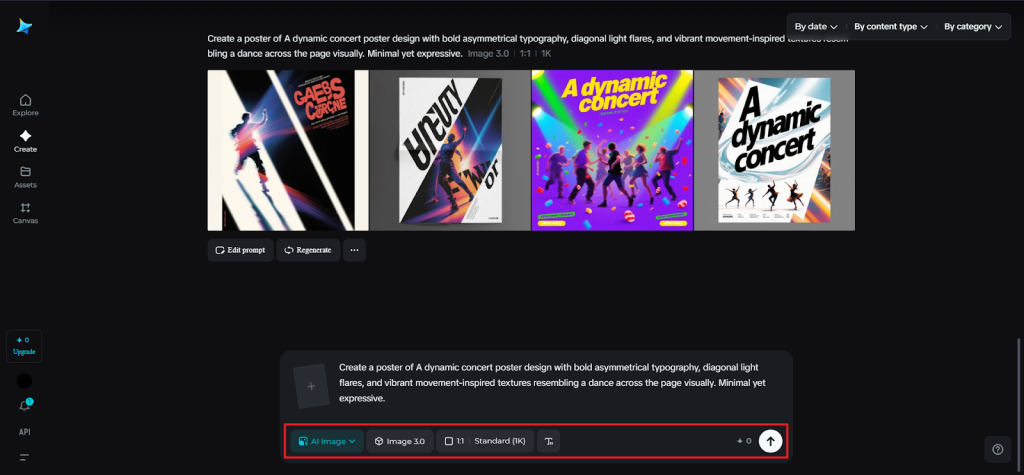
Task: Open the text style tool icon
Action: (548, 441)
